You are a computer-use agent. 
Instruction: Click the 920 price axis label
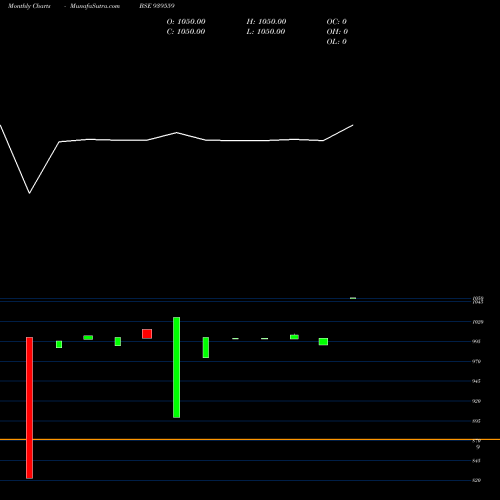tap(477, 401)
